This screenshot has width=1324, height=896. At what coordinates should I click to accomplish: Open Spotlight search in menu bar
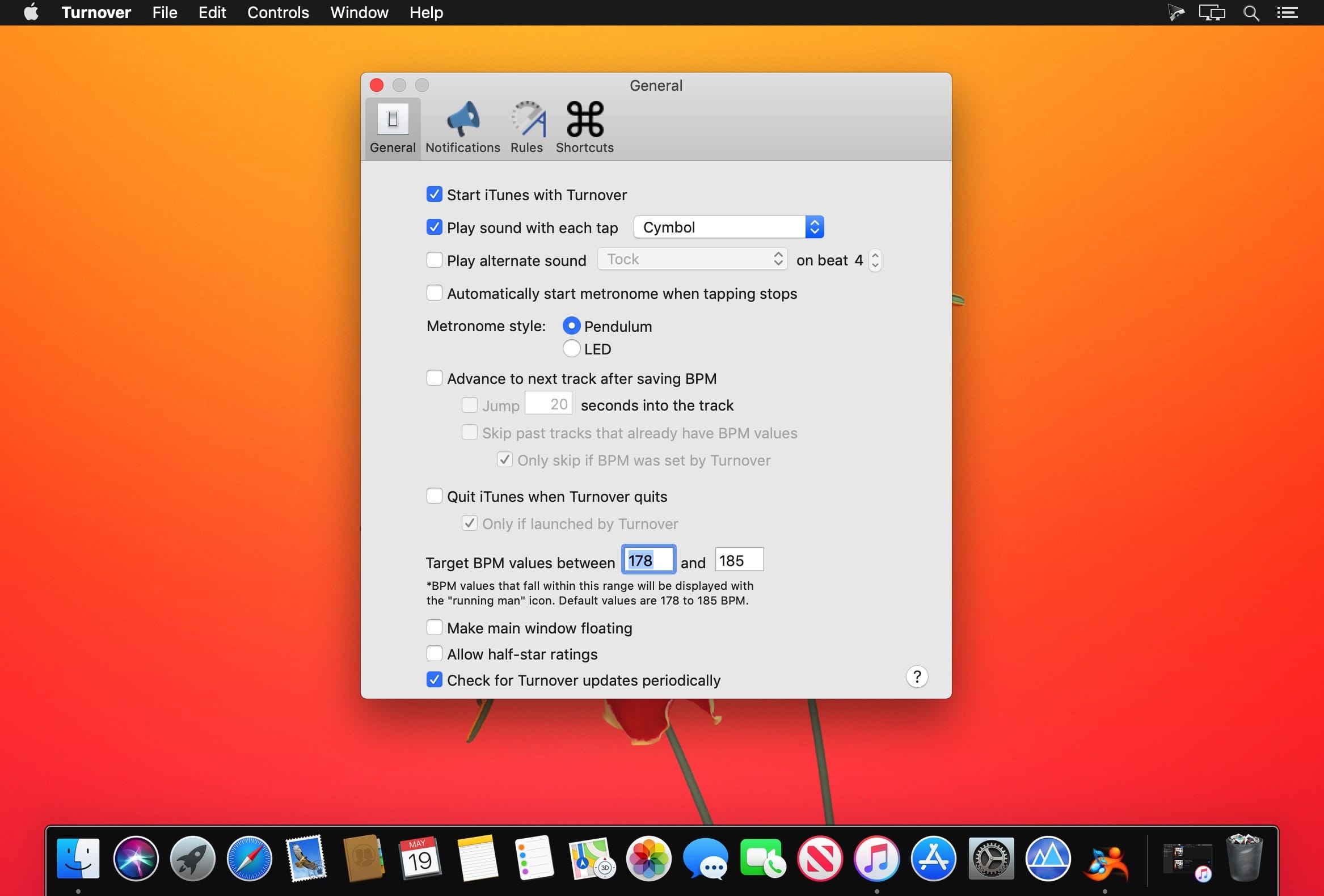(x=1251, y=12)
